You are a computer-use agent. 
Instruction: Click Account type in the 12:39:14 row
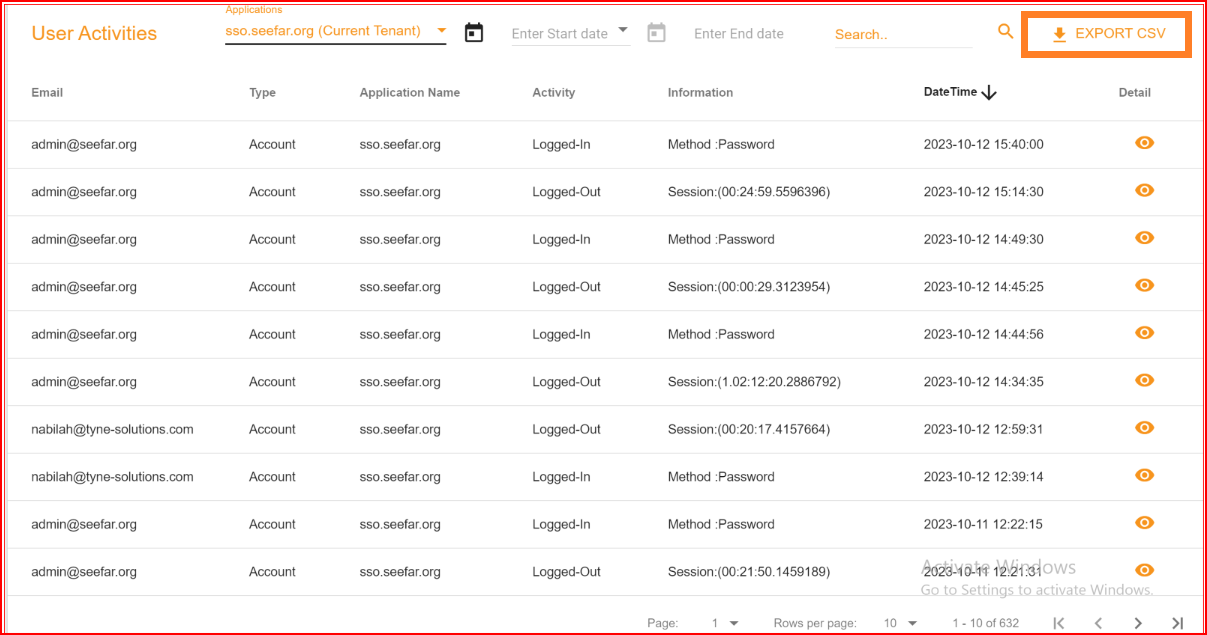272,477
